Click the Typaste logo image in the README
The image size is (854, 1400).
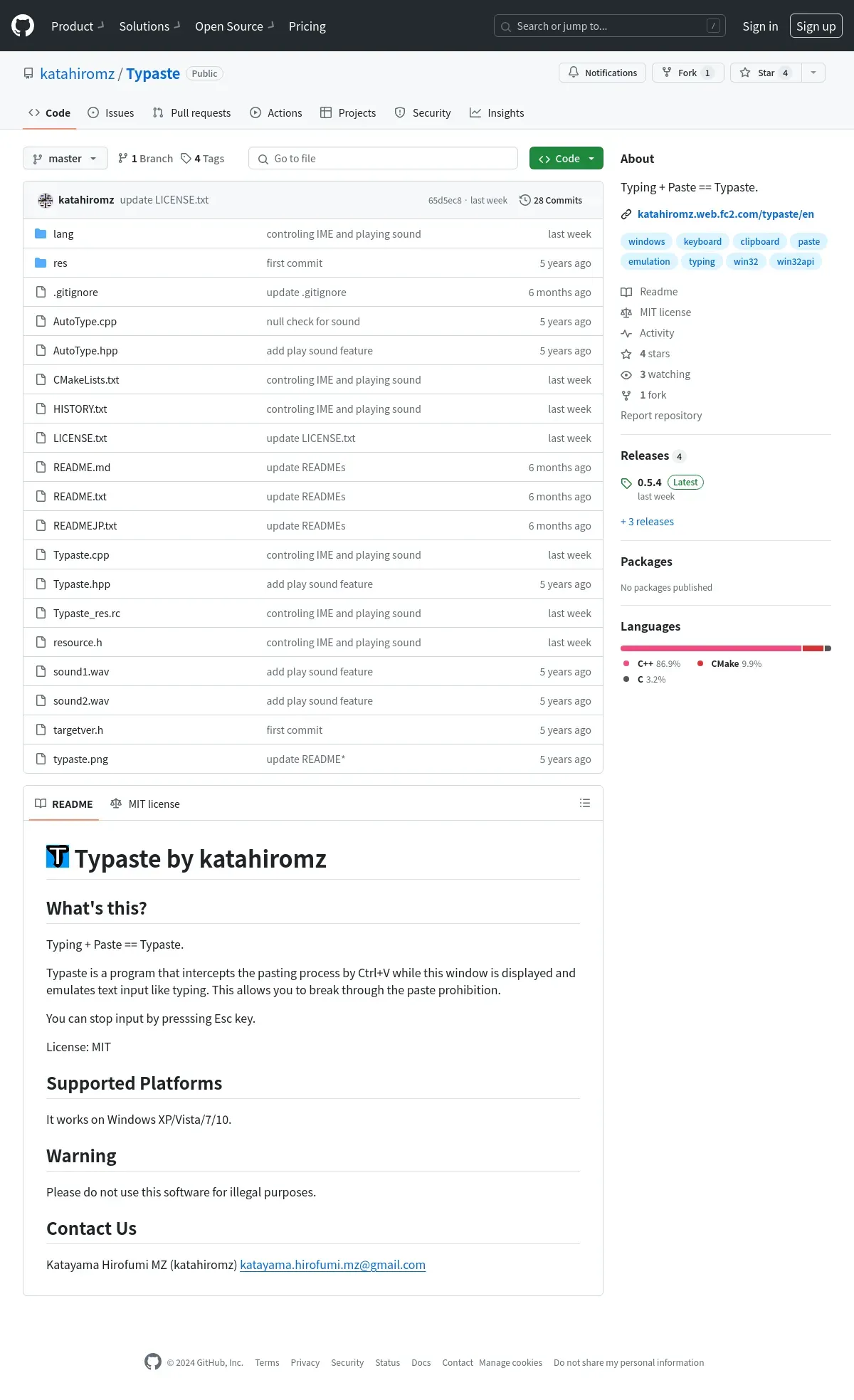[58, 857]
